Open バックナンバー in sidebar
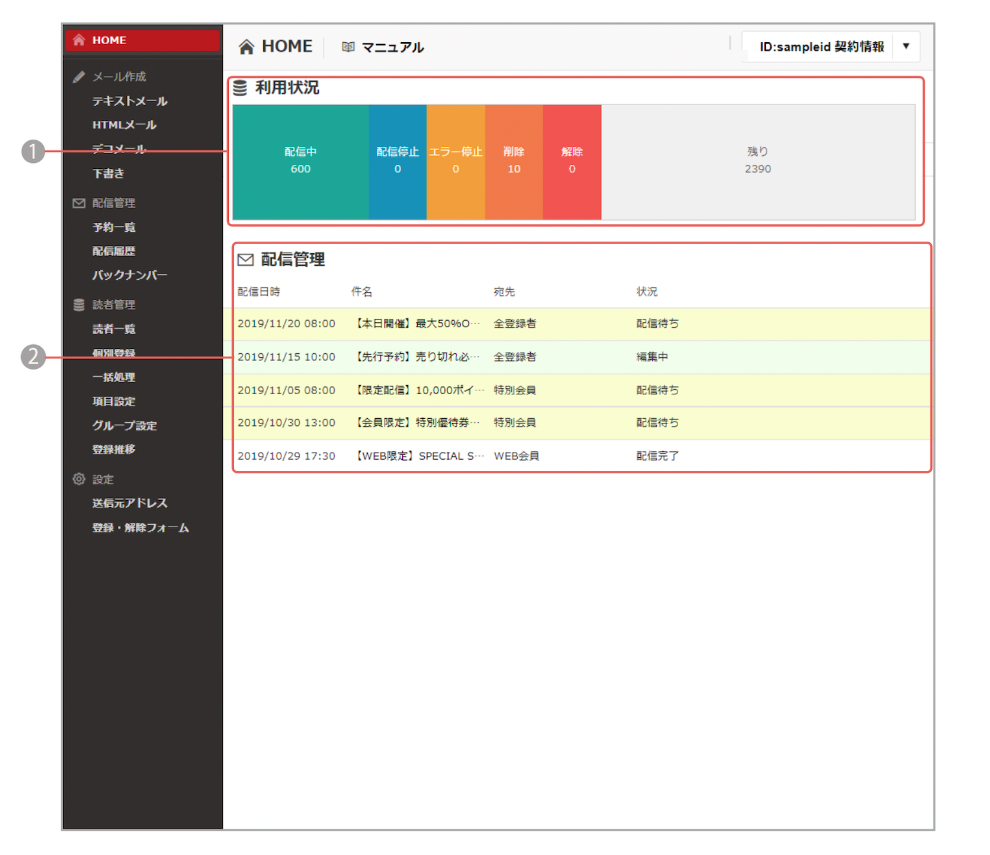The width and height of the screenshot is (990, 855). pos(130,275)
